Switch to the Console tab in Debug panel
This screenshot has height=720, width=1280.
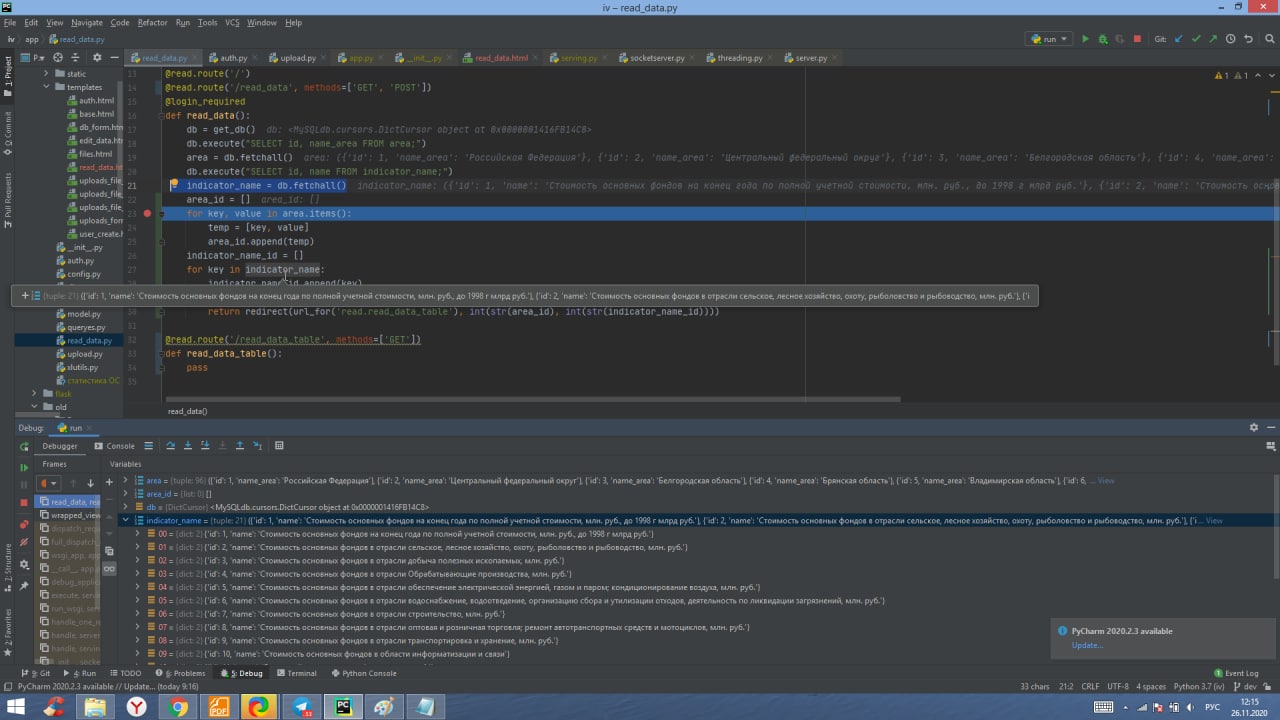click(115, 446)
